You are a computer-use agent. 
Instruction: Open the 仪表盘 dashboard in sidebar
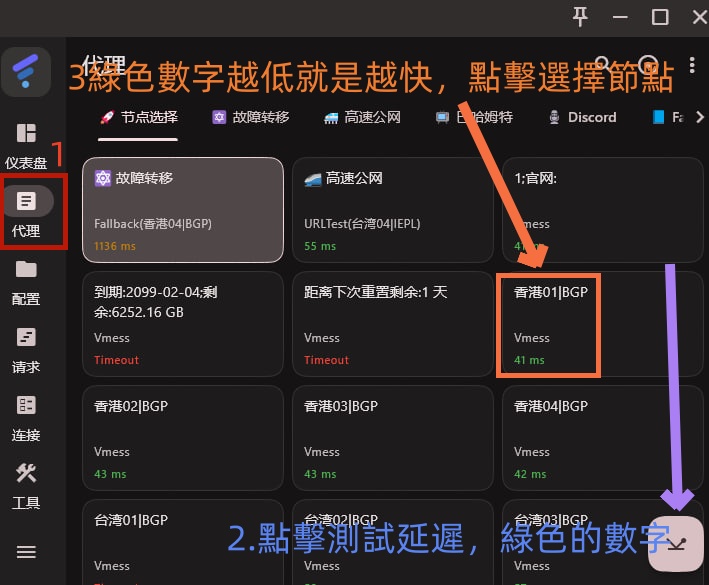coord(26,134)
